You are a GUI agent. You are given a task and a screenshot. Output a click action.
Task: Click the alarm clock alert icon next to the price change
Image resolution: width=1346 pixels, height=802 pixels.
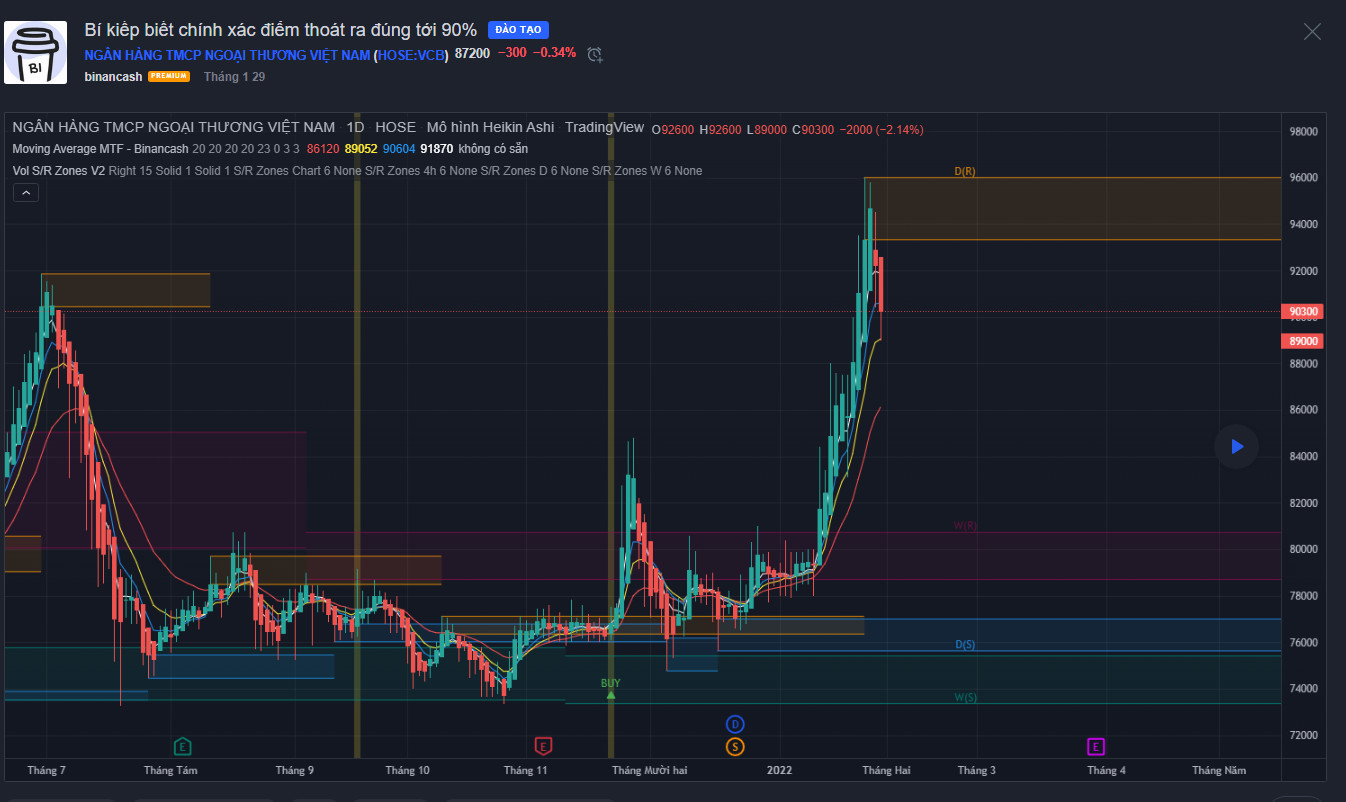point(595,54)
